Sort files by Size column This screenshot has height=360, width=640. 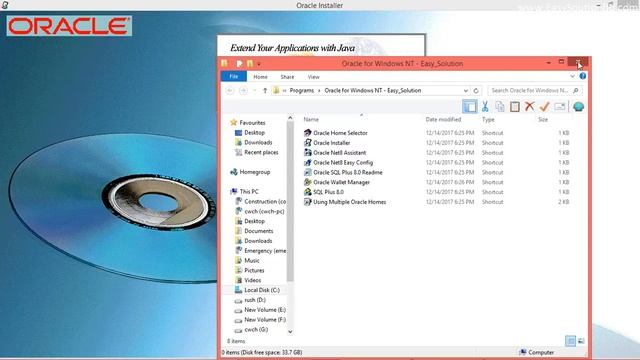(543, 120)
